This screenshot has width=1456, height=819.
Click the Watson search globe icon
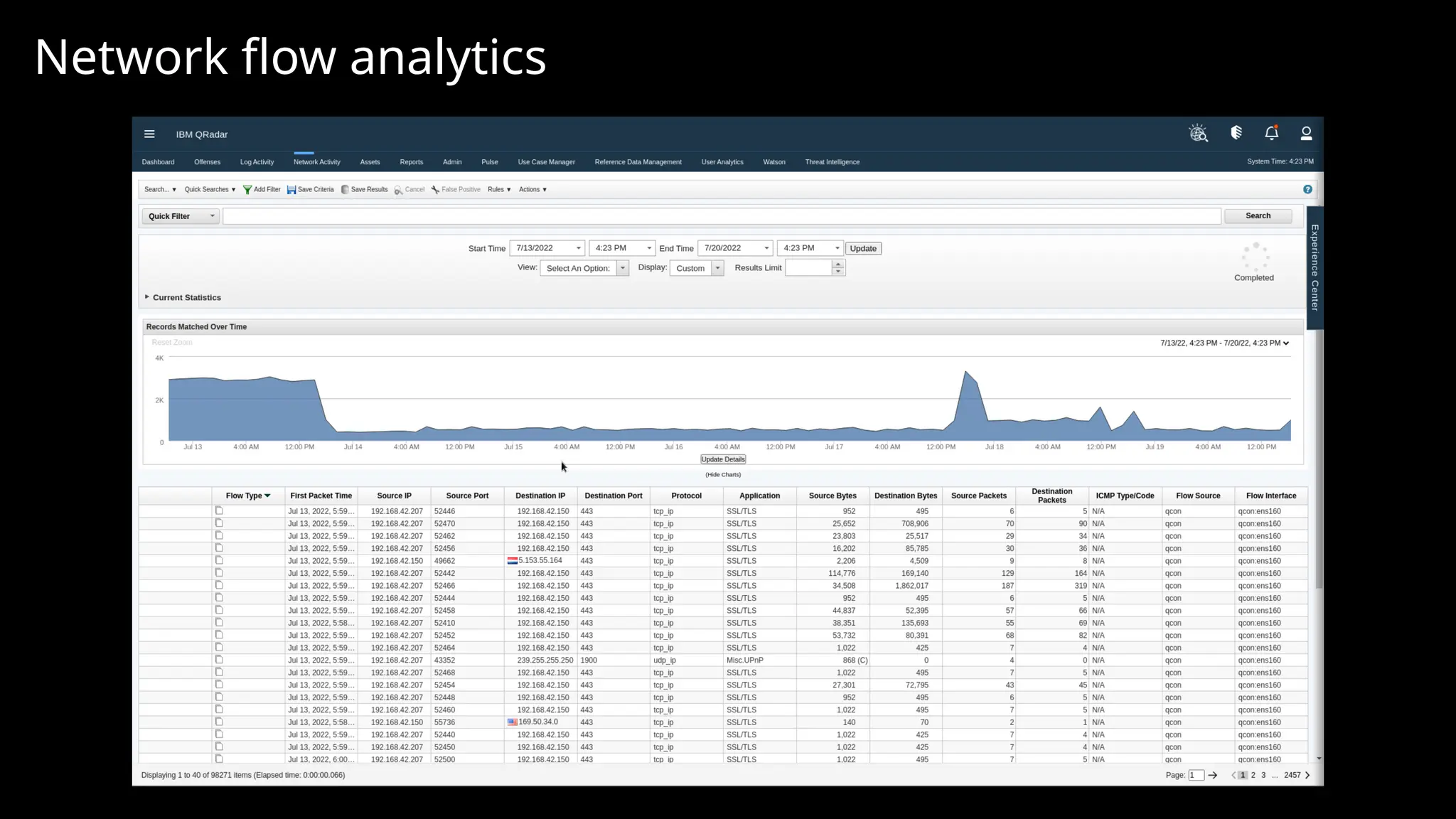coord(1199,133)
